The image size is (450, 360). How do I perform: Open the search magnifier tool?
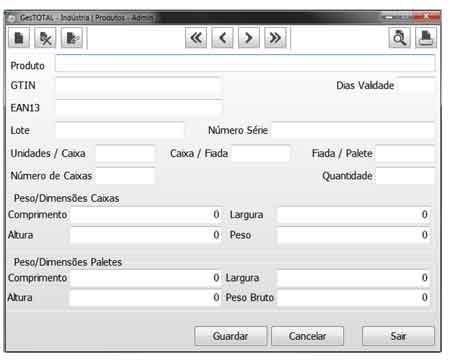point(399,38)
